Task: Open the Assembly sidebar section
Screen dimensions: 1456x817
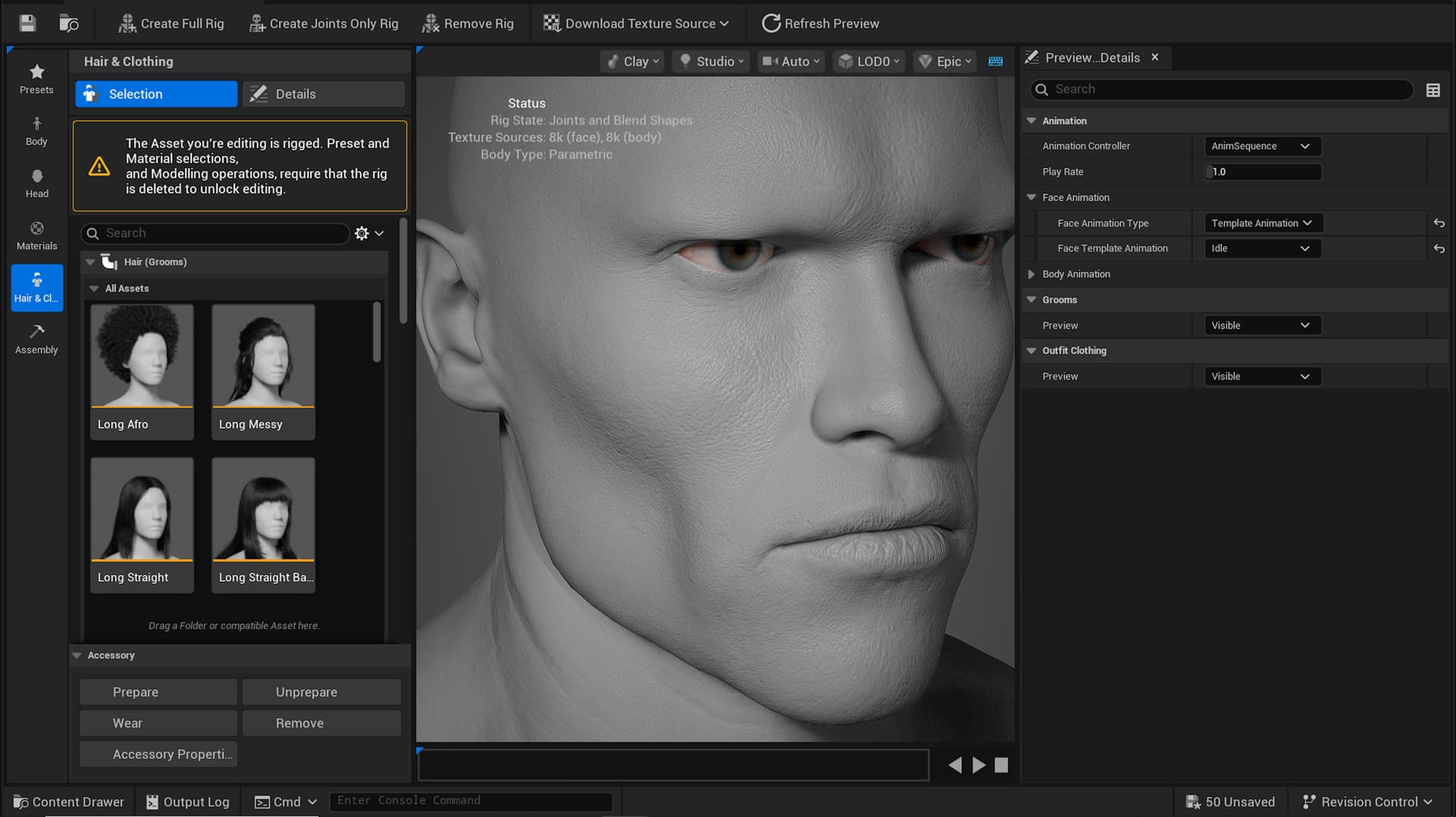Action: click(x=36, y=340)
